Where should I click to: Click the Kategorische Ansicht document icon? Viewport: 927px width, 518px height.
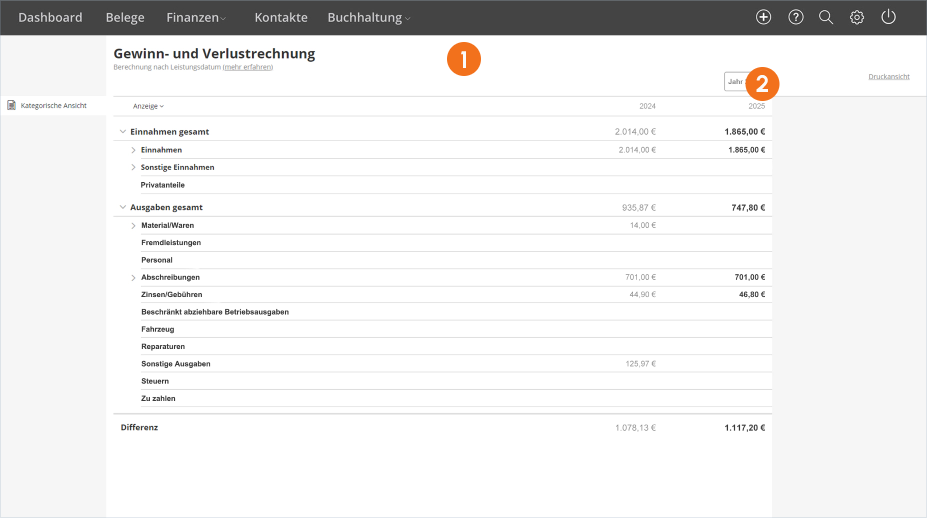pyautogui.click(x=11, y=105)
